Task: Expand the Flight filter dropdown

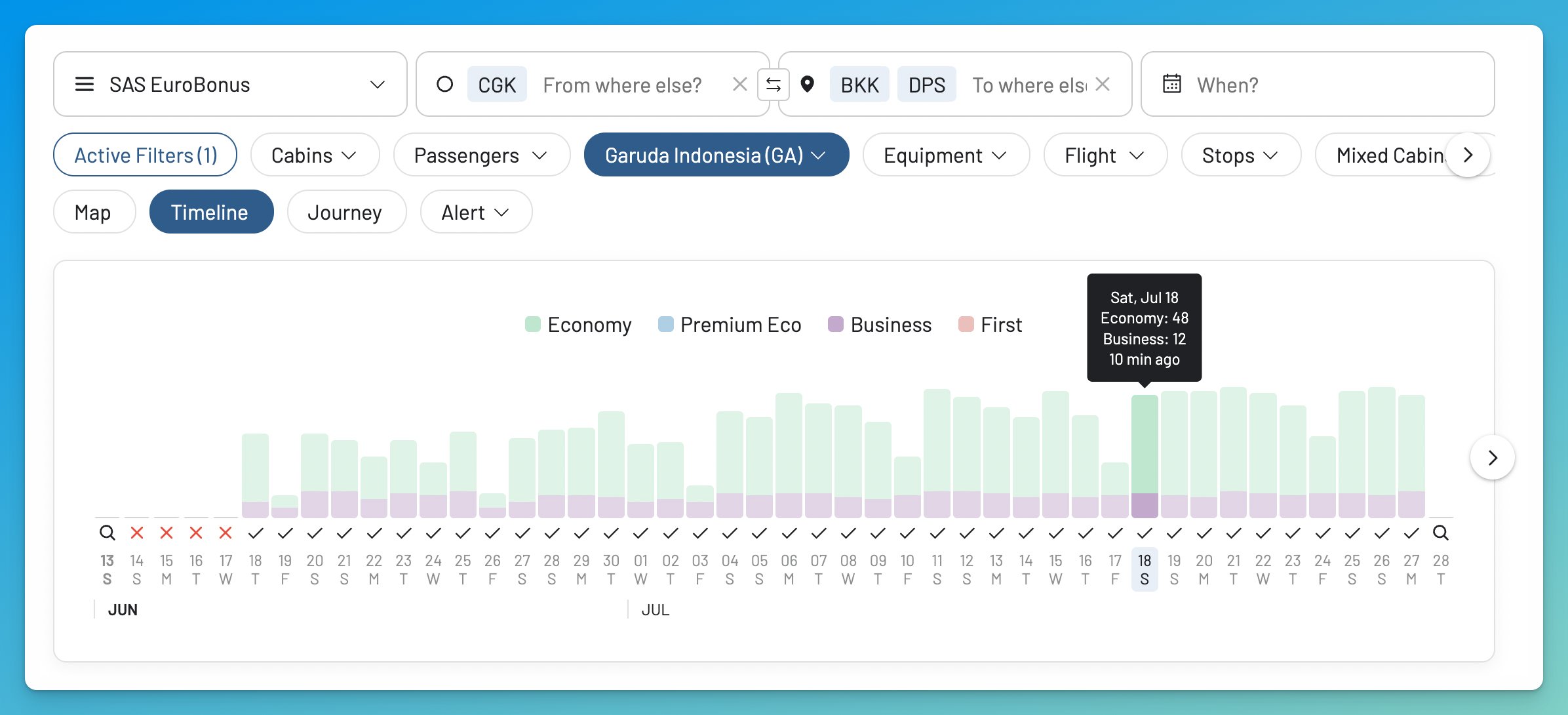Action: 1105,155
